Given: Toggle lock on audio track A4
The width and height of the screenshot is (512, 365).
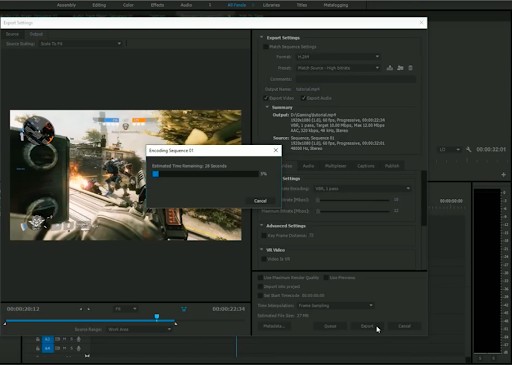Looking at the screenshot, I should pos(38,348).
